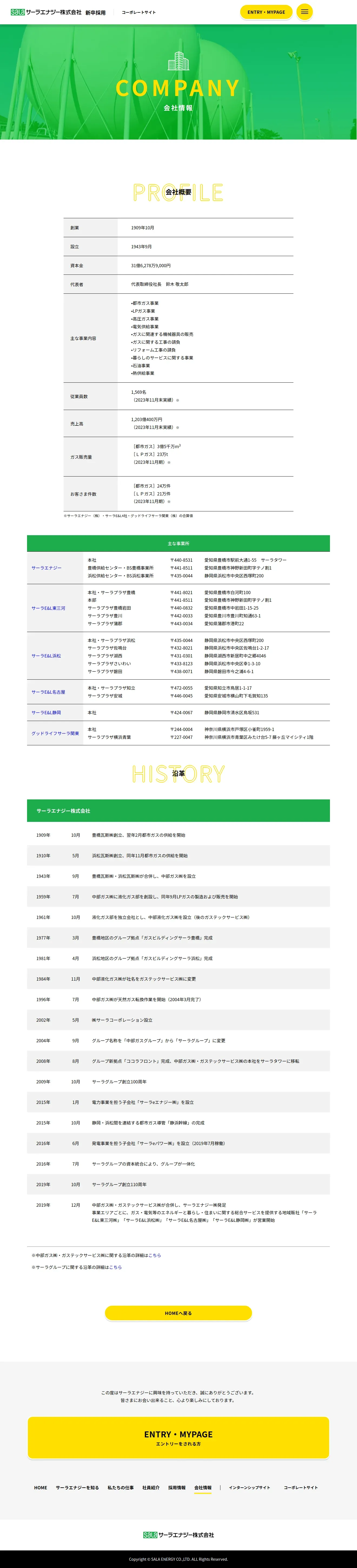
Task: Open the yellow hamburger menu
Action: coord(305,12)
